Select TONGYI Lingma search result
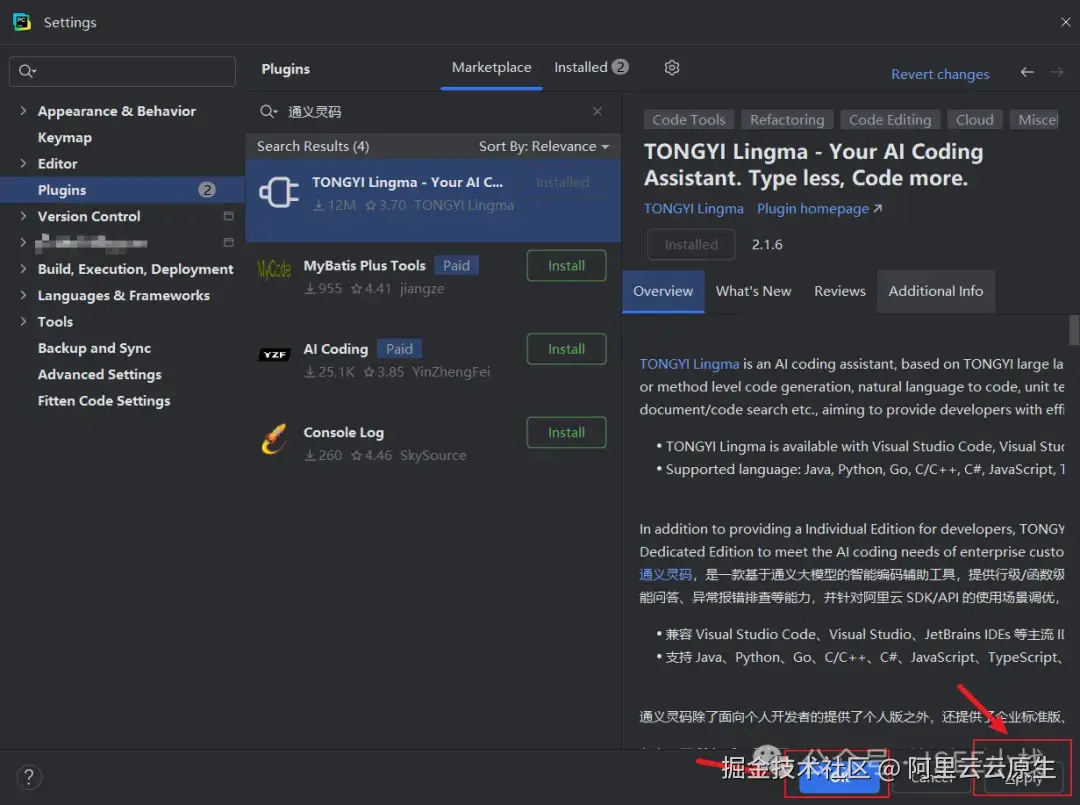Viewport: 1080px width, 805px height. coord(433,200)
